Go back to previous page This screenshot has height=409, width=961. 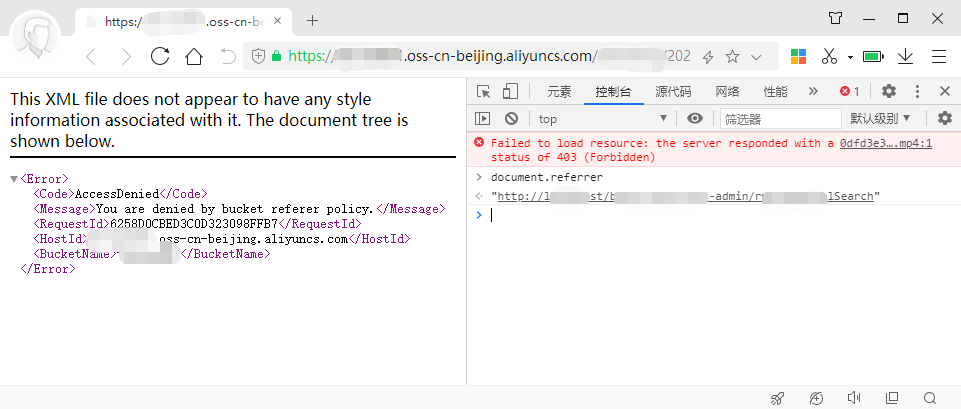point(91,57)
